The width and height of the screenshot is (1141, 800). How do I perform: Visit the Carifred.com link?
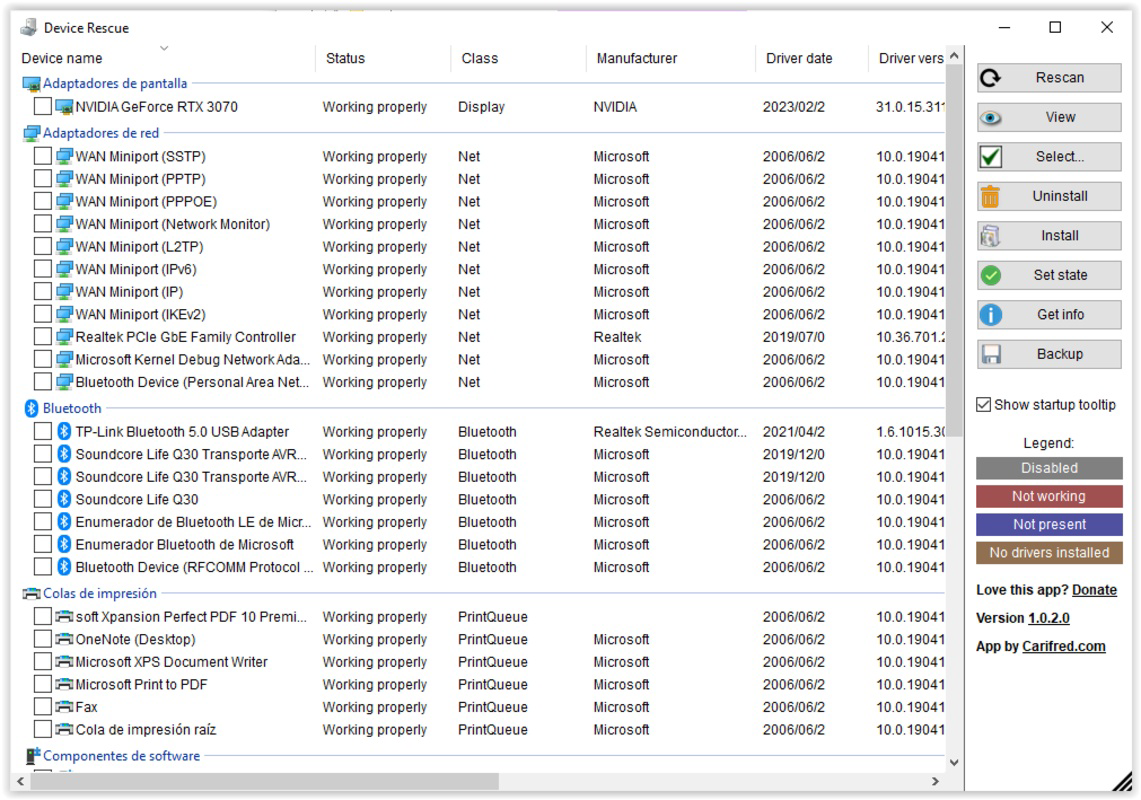tap(1064, 646)
